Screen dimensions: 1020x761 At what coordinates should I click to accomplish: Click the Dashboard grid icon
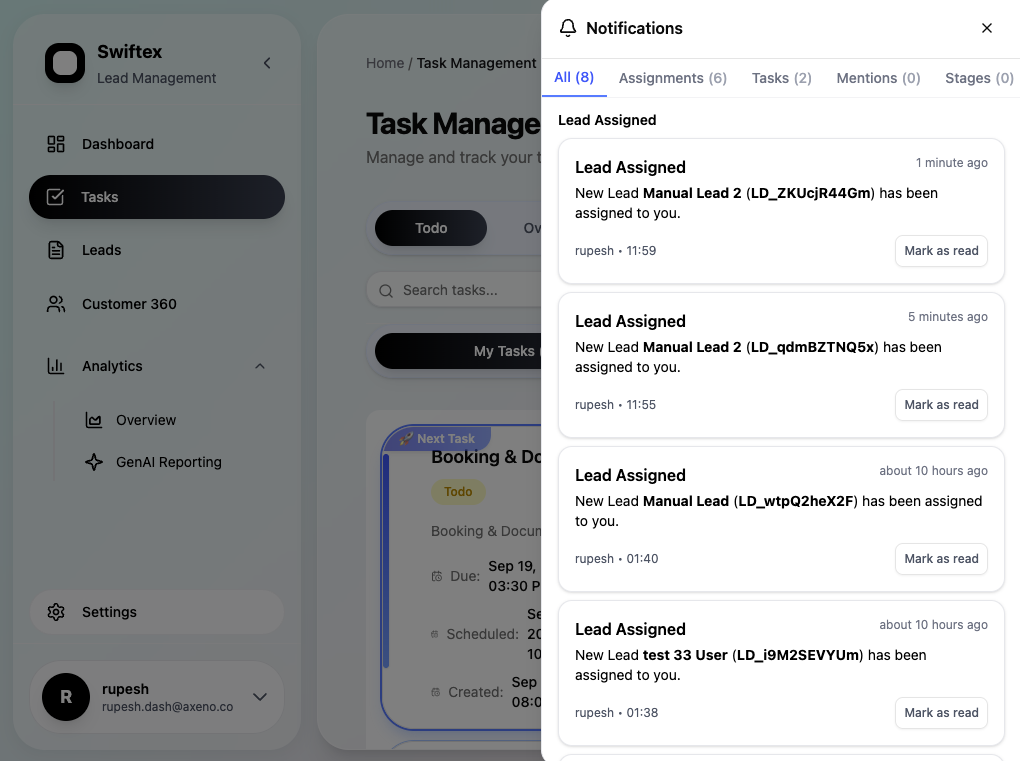[x=56, y=144]
